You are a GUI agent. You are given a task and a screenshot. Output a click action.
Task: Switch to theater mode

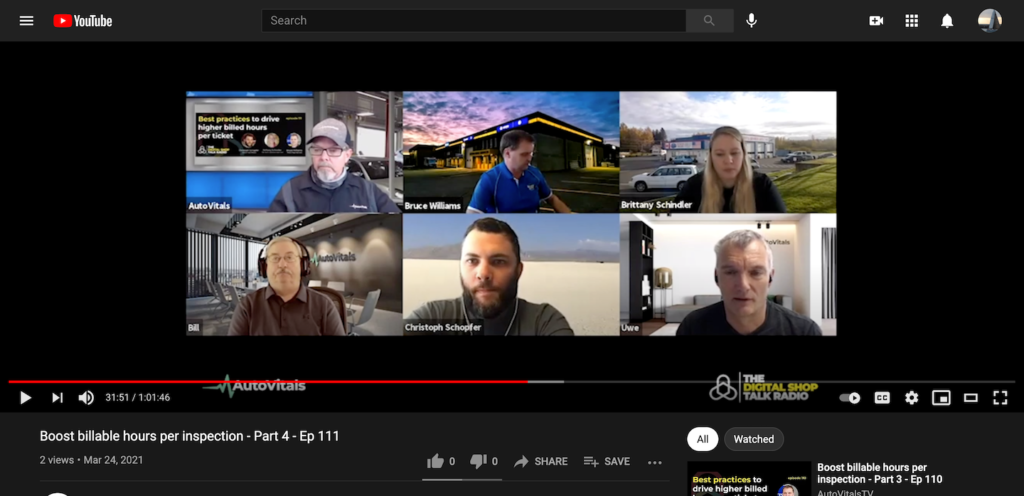[x=971, y=398]
